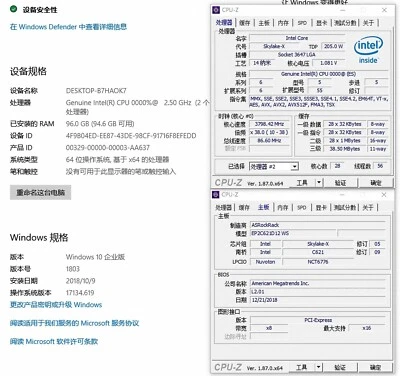Click 验证 button in the lower CPU-Z window
Screen dimensions: 400x376
tap(340, 367)
